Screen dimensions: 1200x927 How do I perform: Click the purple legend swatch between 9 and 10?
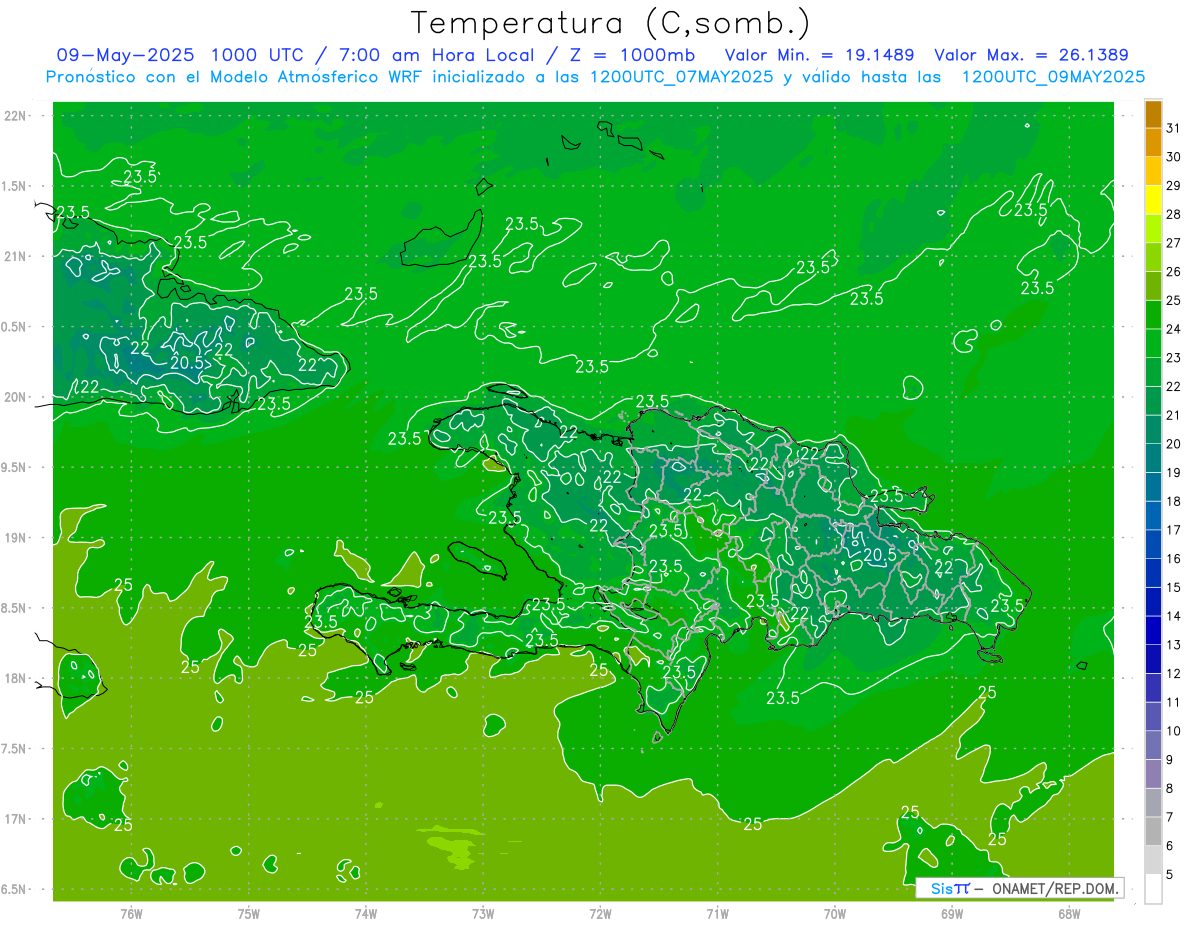pos(1153,745)
